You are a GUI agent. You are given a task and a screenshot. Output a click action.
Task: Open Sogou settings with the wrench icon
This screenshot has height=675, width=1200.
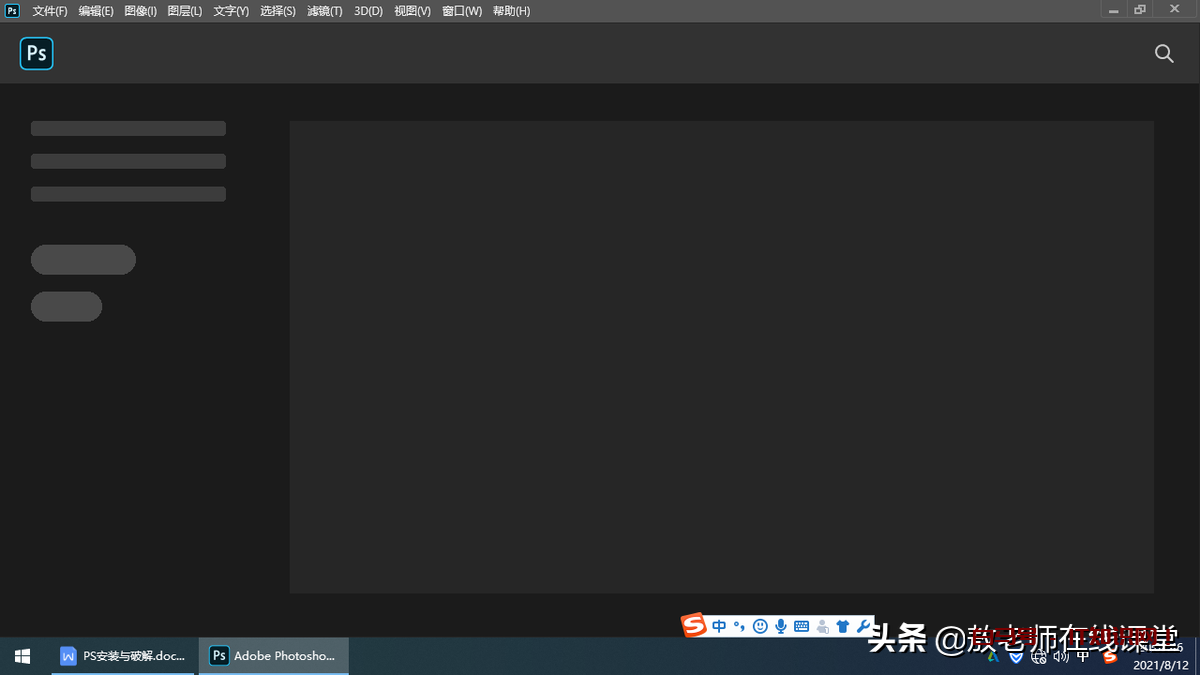(864, 626)
